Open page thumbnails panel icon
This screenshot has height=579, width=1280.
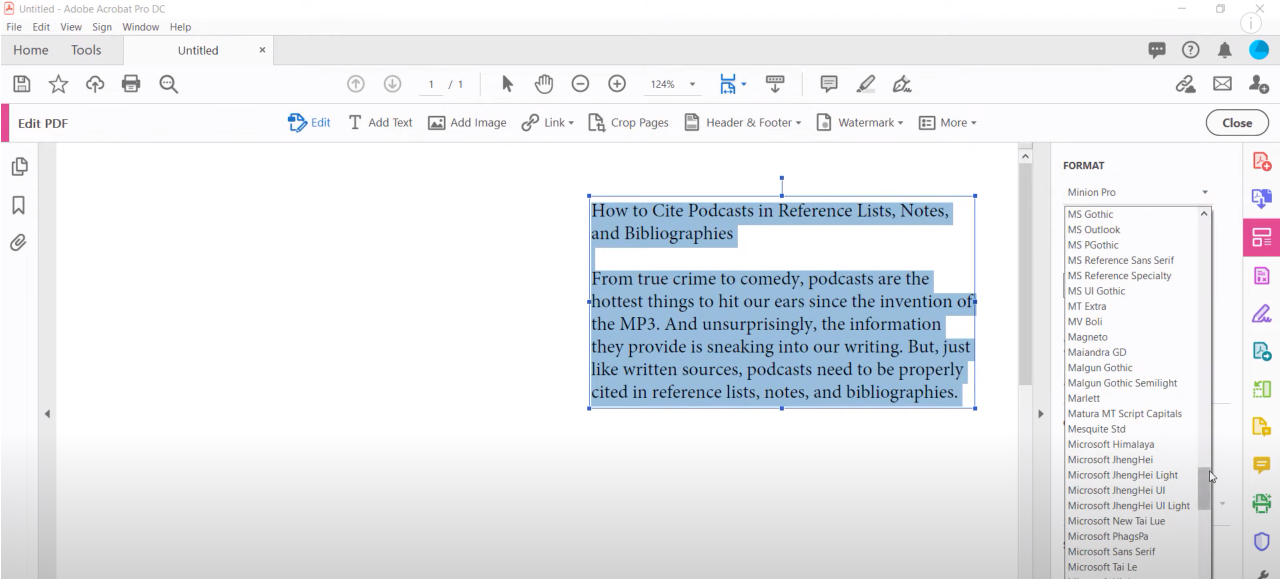point(18,166)
